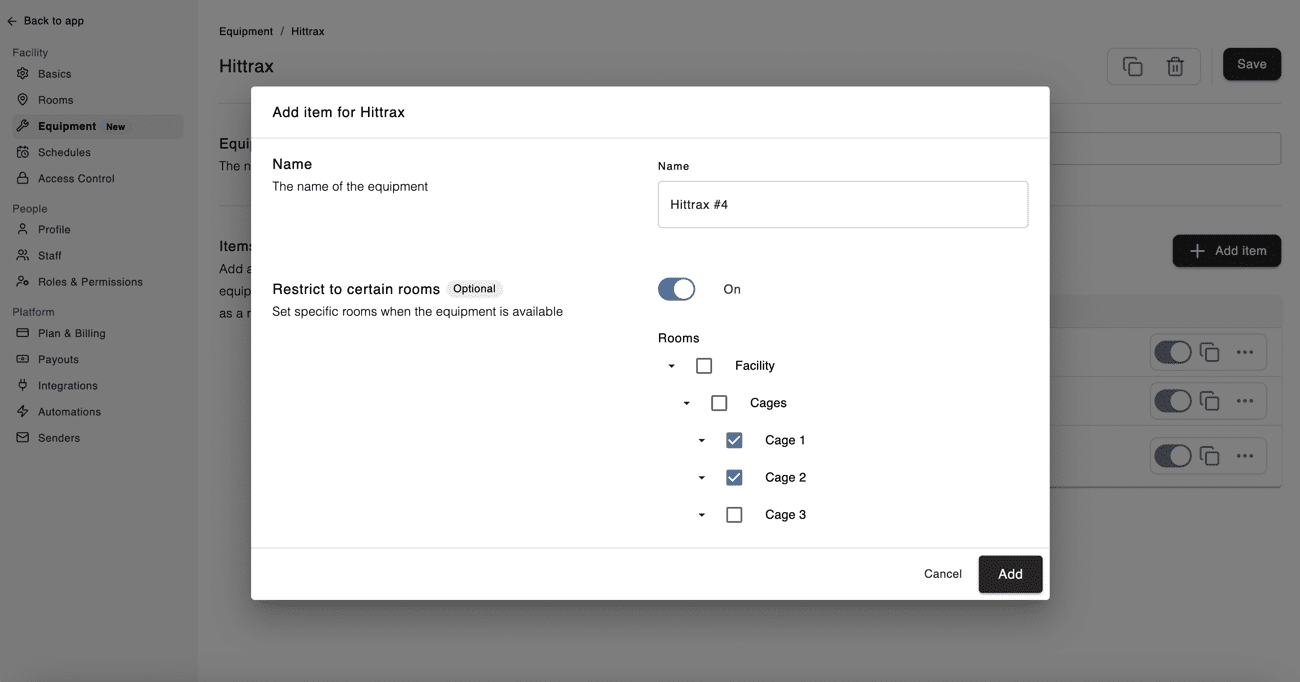Screen dimensions: 1300x682
Task: Click the Back to app arrow icon
Action: 12,21
